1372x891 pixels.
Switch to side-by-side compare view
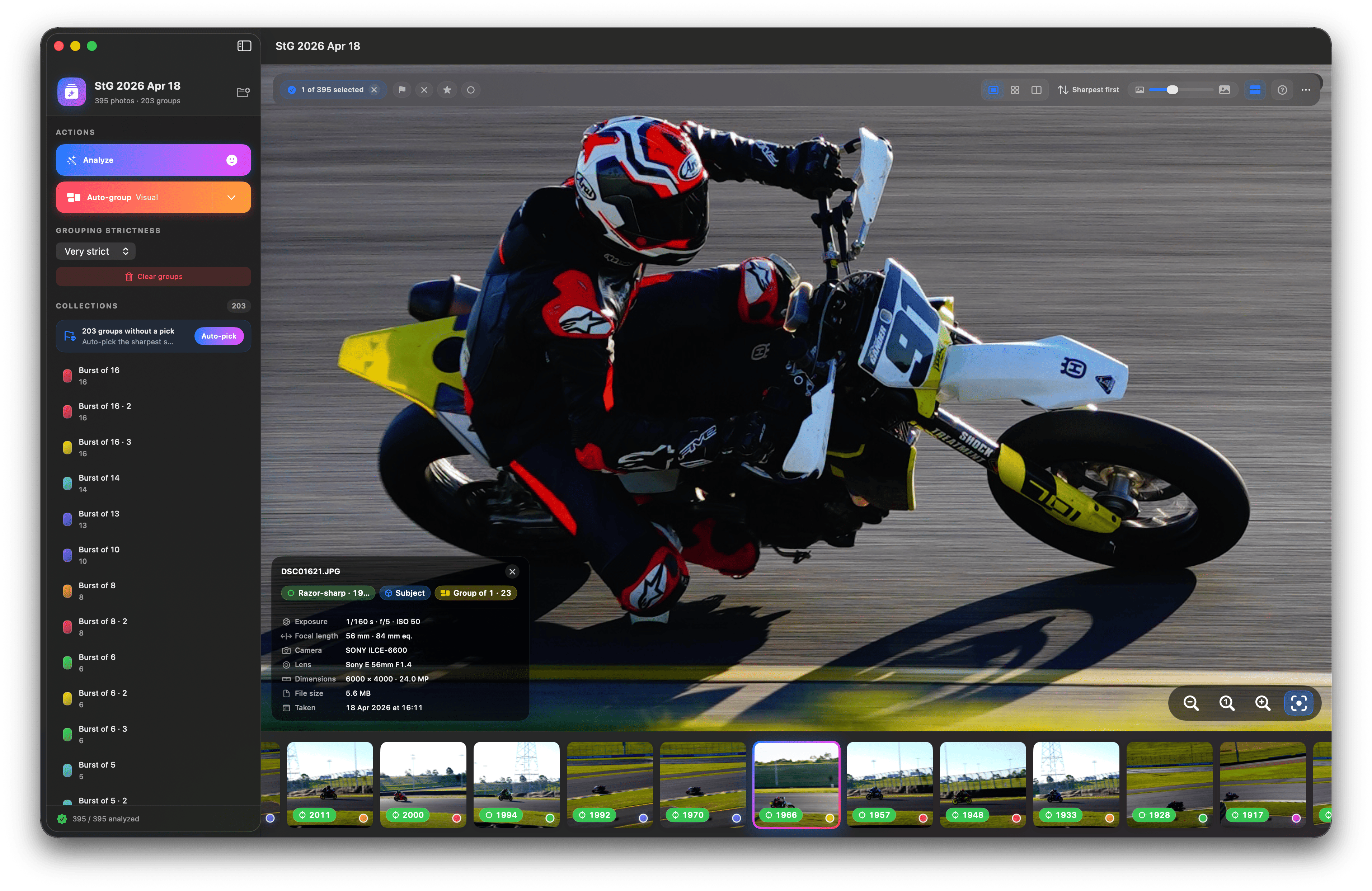(1037, 90)
